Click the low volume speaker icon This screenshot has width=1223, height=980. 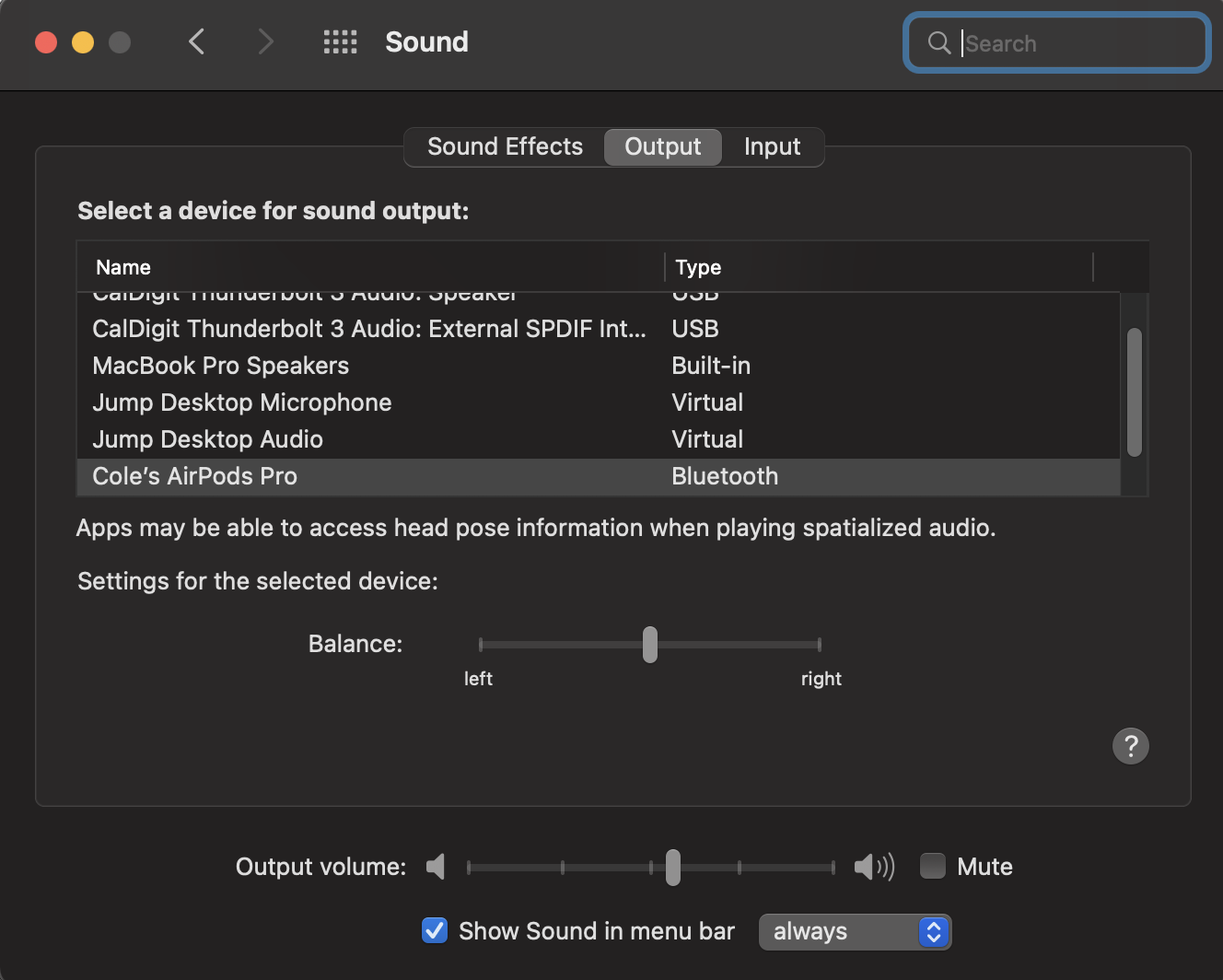pos(437,867)
